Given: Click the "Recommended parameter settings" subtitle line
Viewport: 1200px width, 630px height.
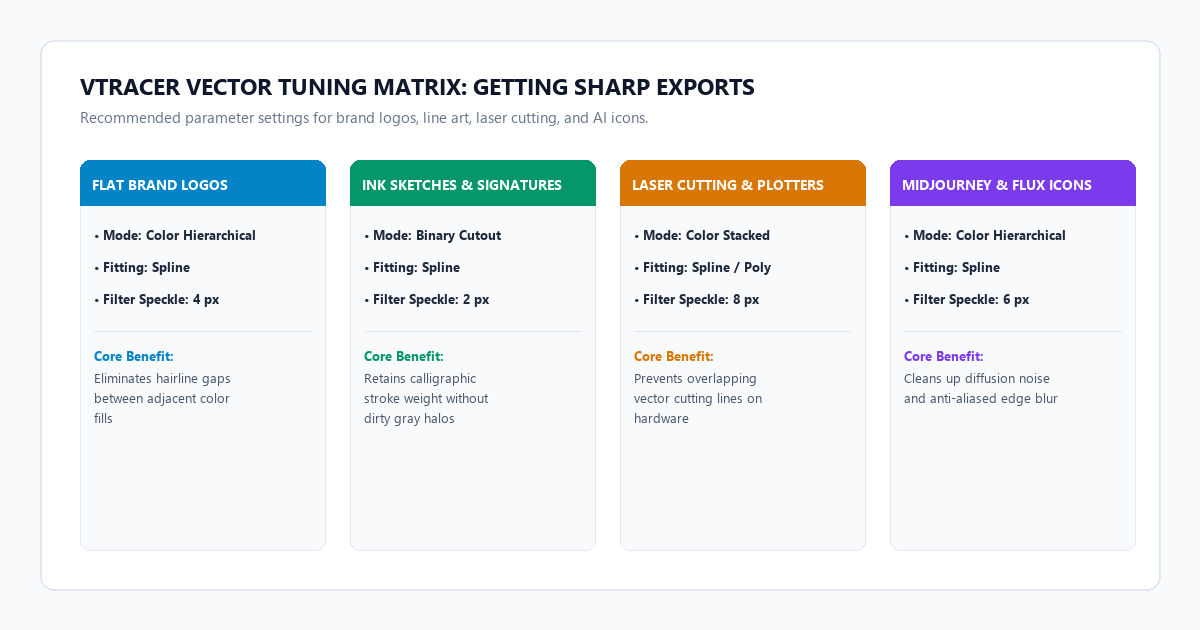Looking at the screenshot, I should point(364,118).
